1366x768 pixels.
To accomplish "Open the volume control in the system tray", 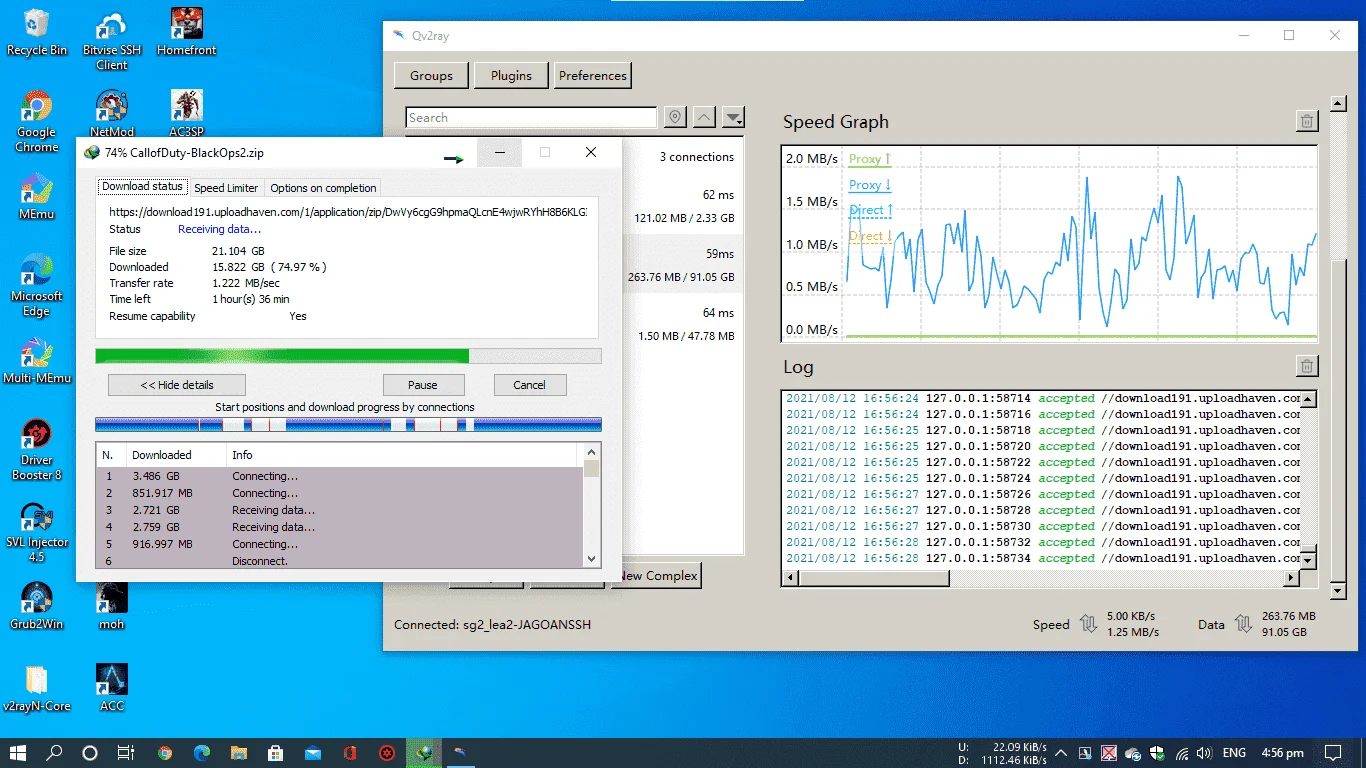I will (1204, 753).
